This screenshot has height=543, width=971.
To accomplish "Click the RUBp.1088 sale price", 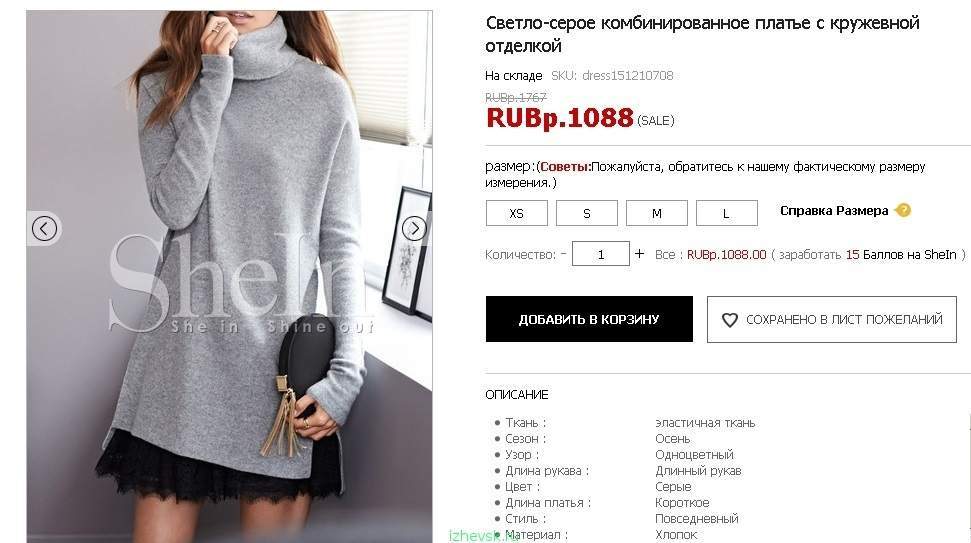I will click(560, 118).
